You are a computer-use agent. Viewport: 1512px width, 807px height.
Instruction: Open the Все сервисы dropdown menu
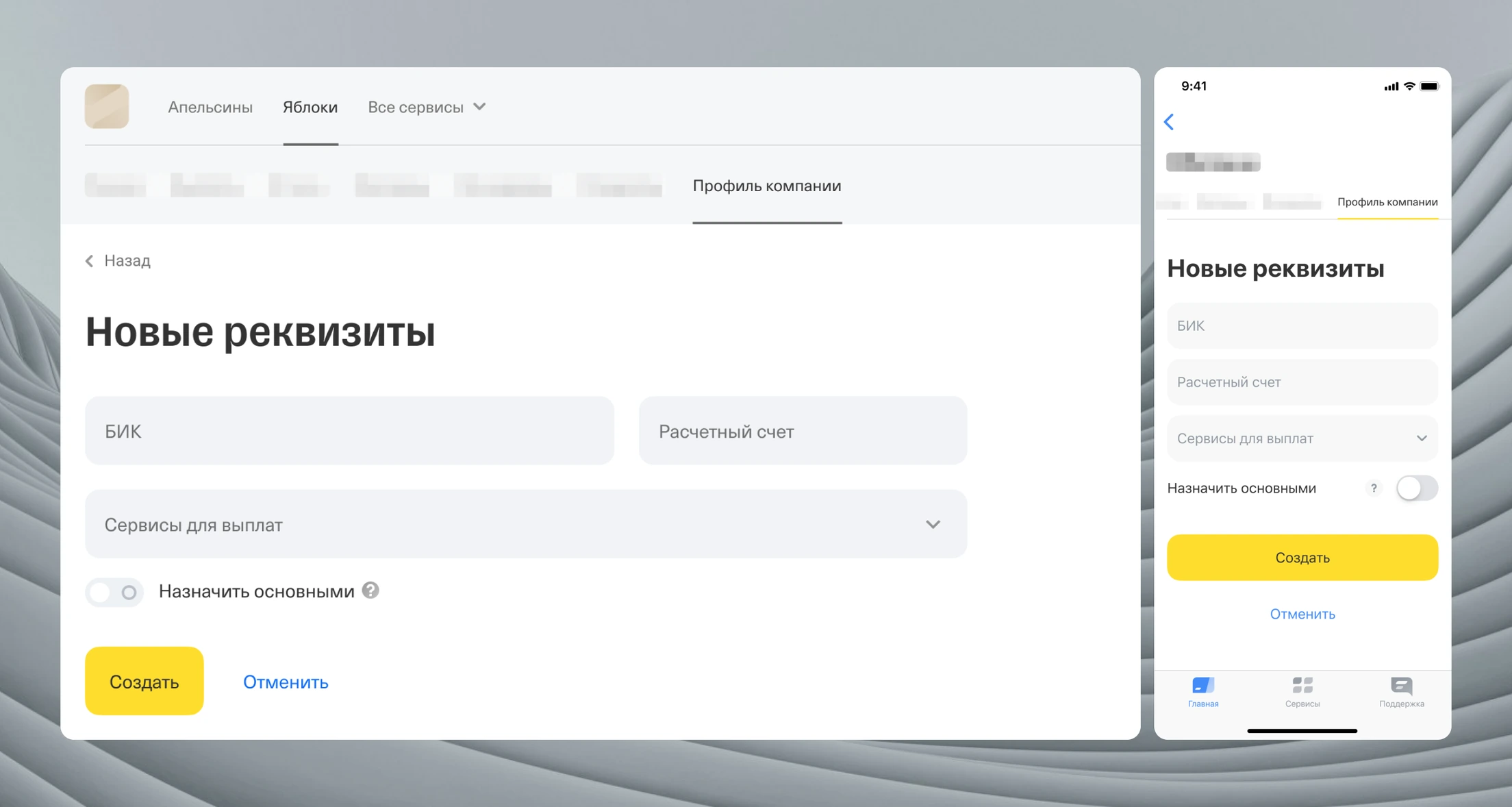pyautogui.click(x=427, y=107)
